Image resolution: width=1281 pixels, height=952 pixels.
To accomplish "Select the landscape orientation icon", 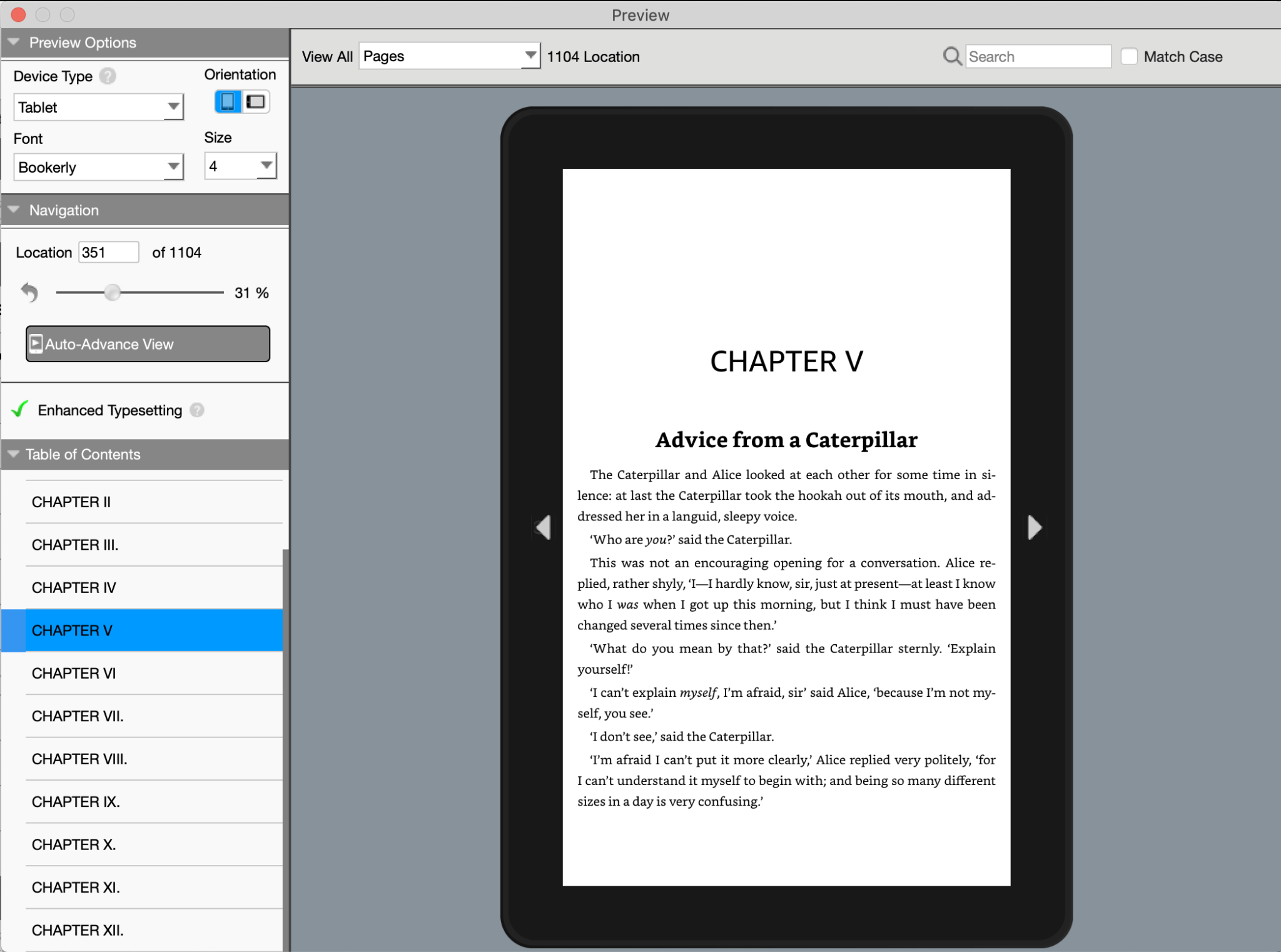I will 256,101.
